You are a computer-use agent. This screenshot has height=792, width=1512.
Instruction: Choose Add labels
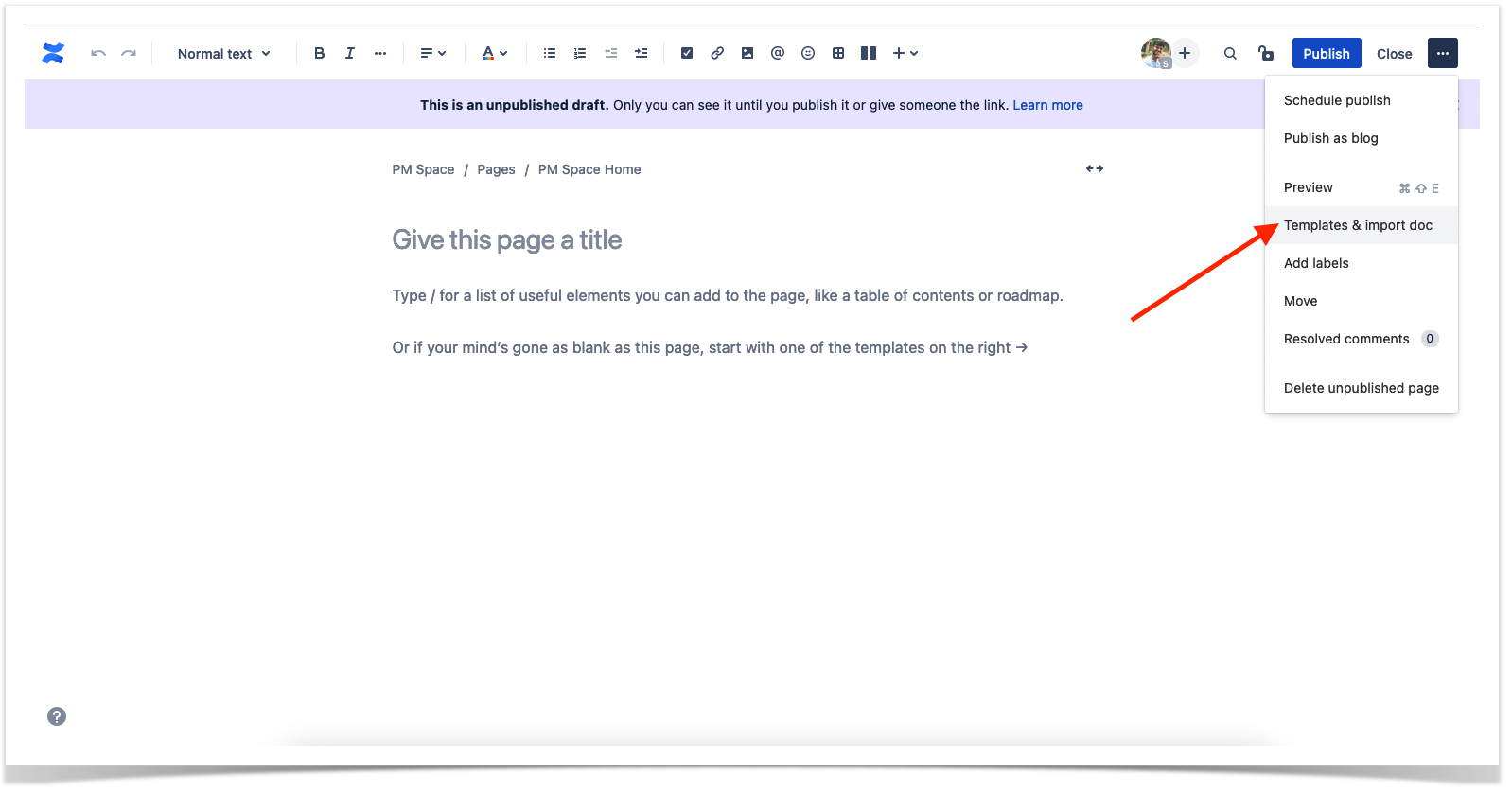point(1362,263)
